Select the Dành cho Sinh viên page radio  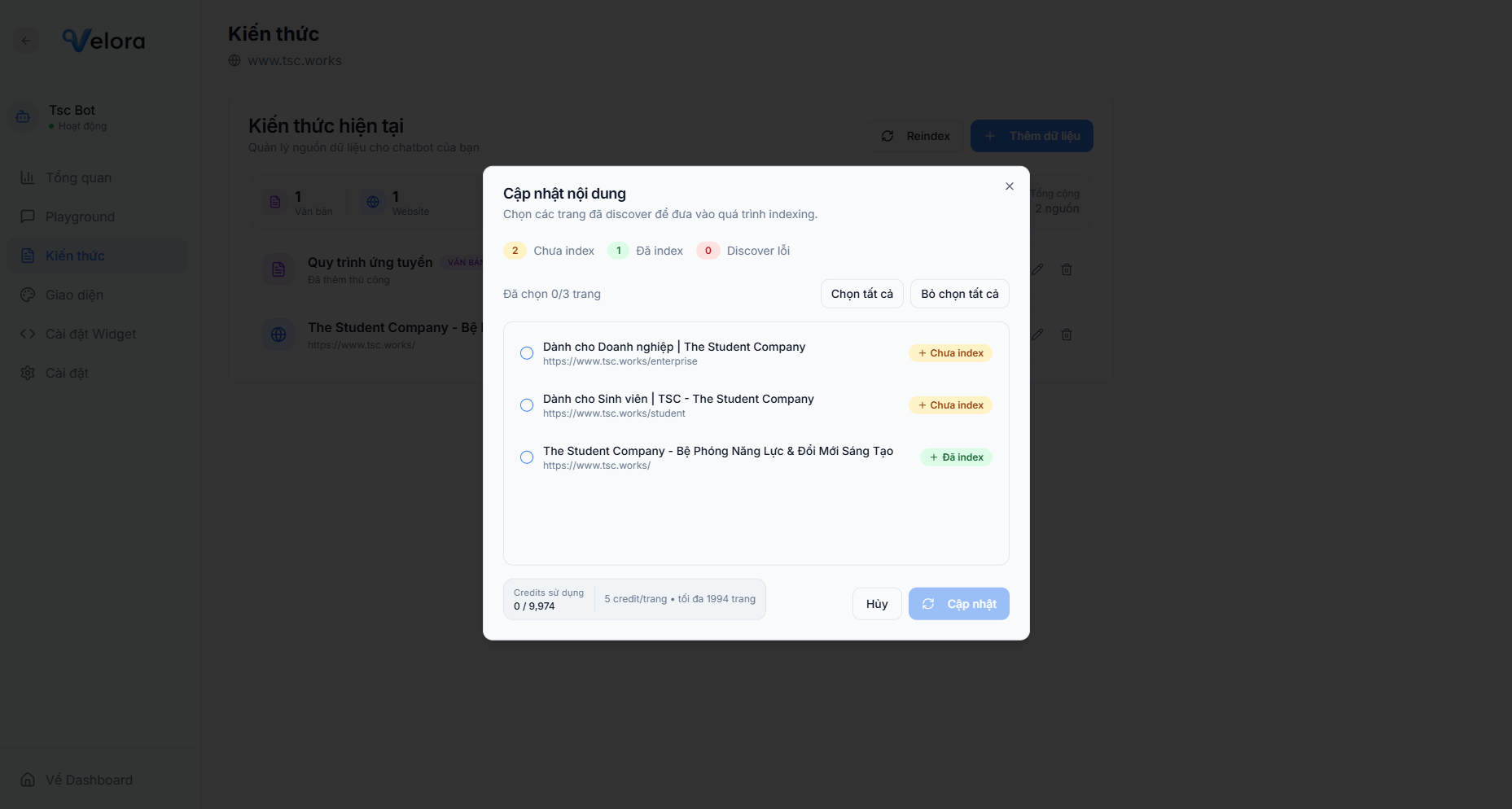(527, 405)
